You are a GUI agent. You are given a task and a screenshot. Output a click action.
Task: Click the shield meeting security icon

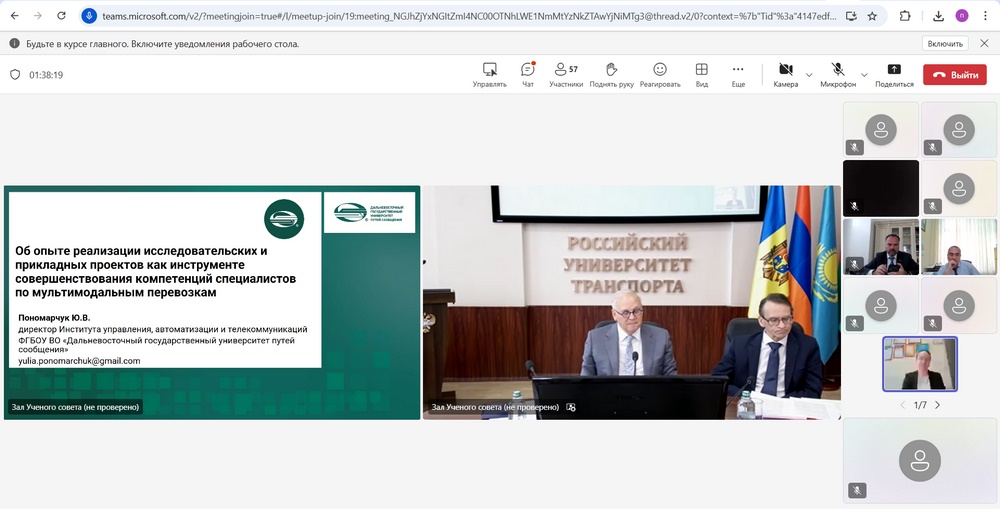[15, 75]
